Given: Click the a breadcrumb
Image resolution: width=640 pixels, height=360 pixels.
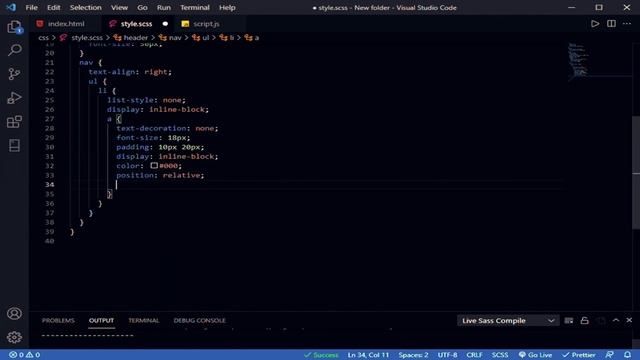Looking at the screenshot, I should point(256,38).
